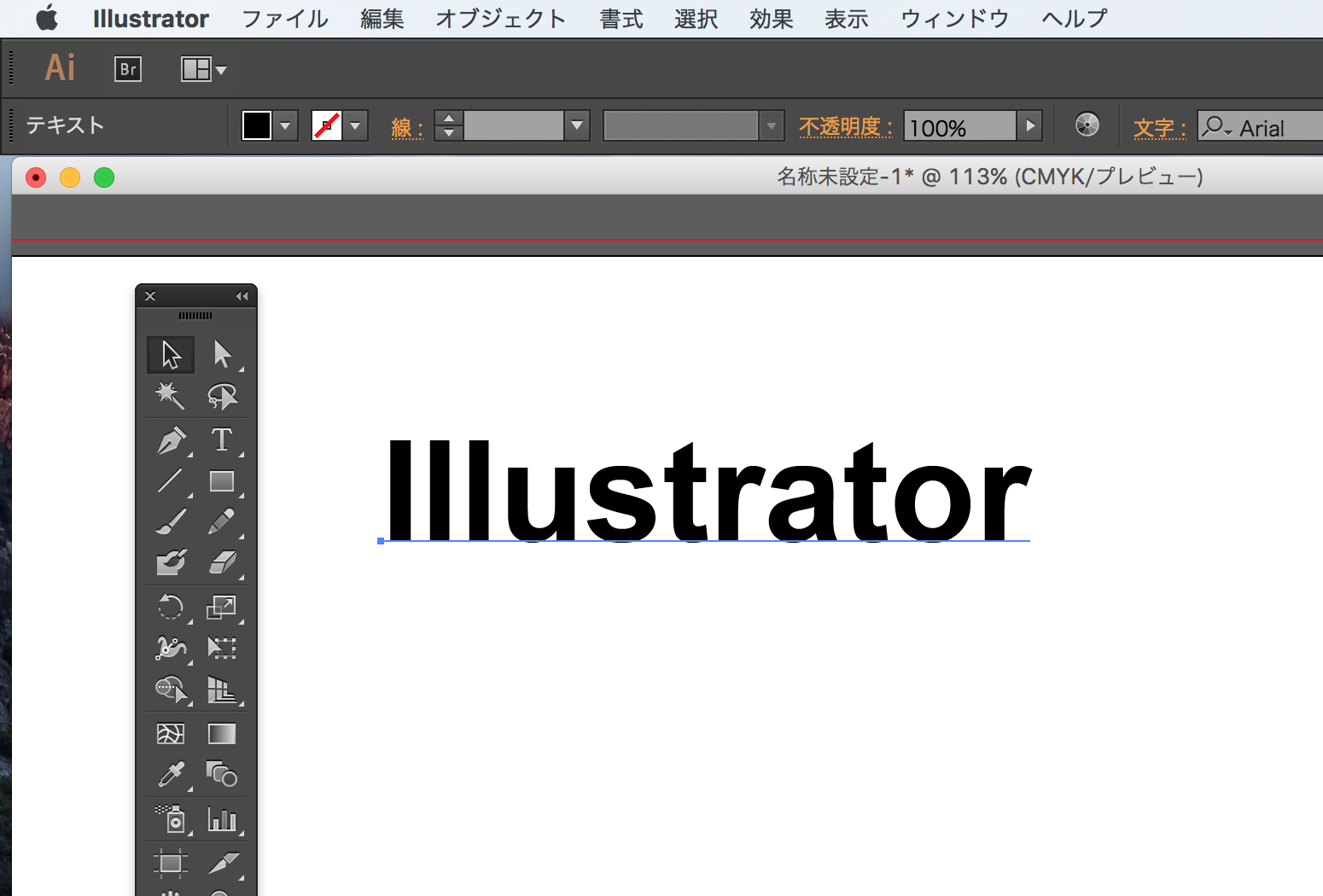Click the 文字 character panel link
This screenshot has width=1323, height=896.
(x=1160, y=128)
